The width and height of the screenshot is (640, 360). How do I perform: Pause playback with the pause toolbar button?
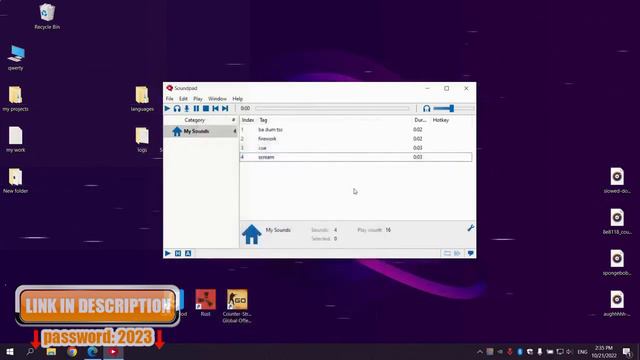pyautogui.click(x=196, y=109)
